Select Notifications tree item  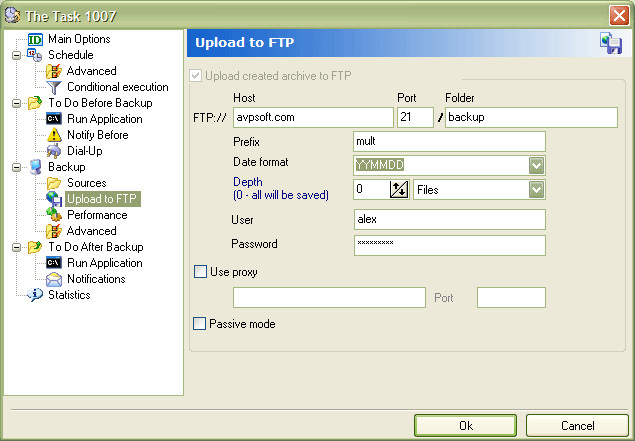pos(96,279)
